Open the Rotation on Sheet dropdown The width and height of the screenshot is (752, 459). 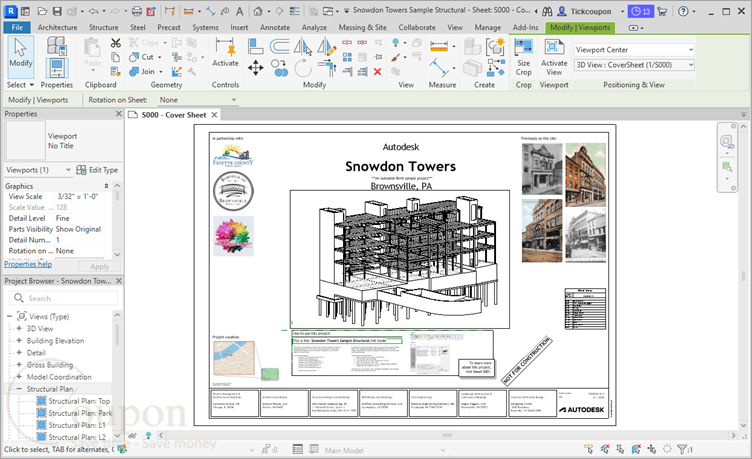pyautogui.click(x=198, y=100)
